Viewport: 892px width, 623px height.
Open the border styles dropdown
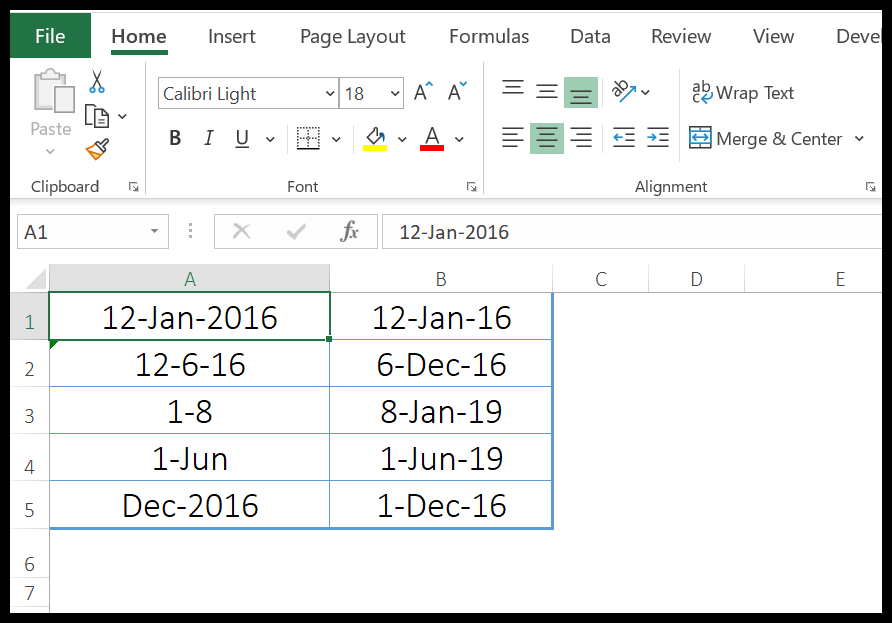pos(335,138)
